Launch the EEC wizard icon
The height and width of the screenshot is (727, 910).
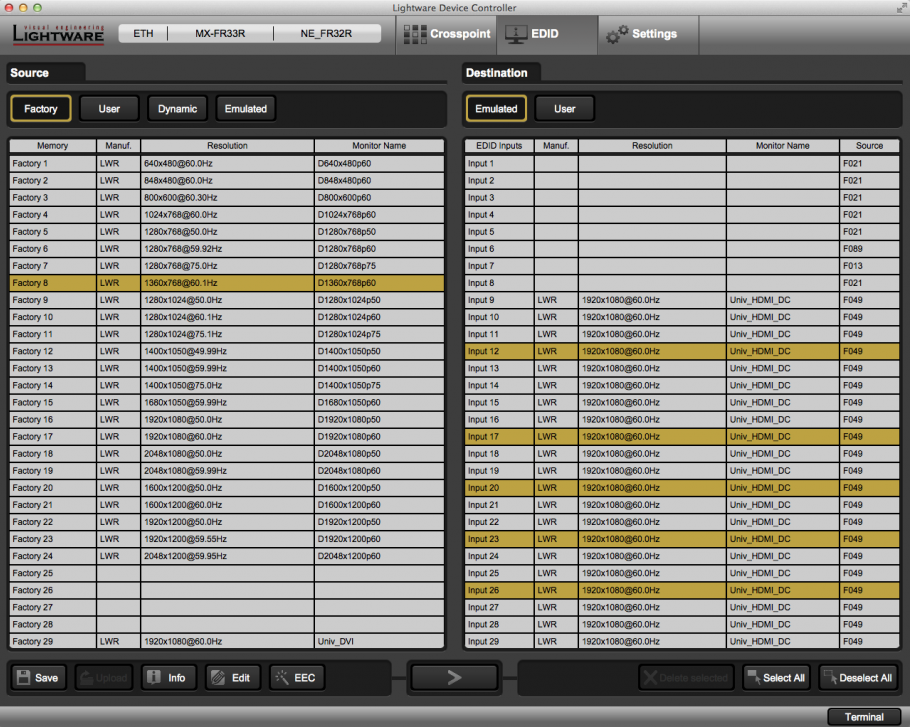coord(295,678)
